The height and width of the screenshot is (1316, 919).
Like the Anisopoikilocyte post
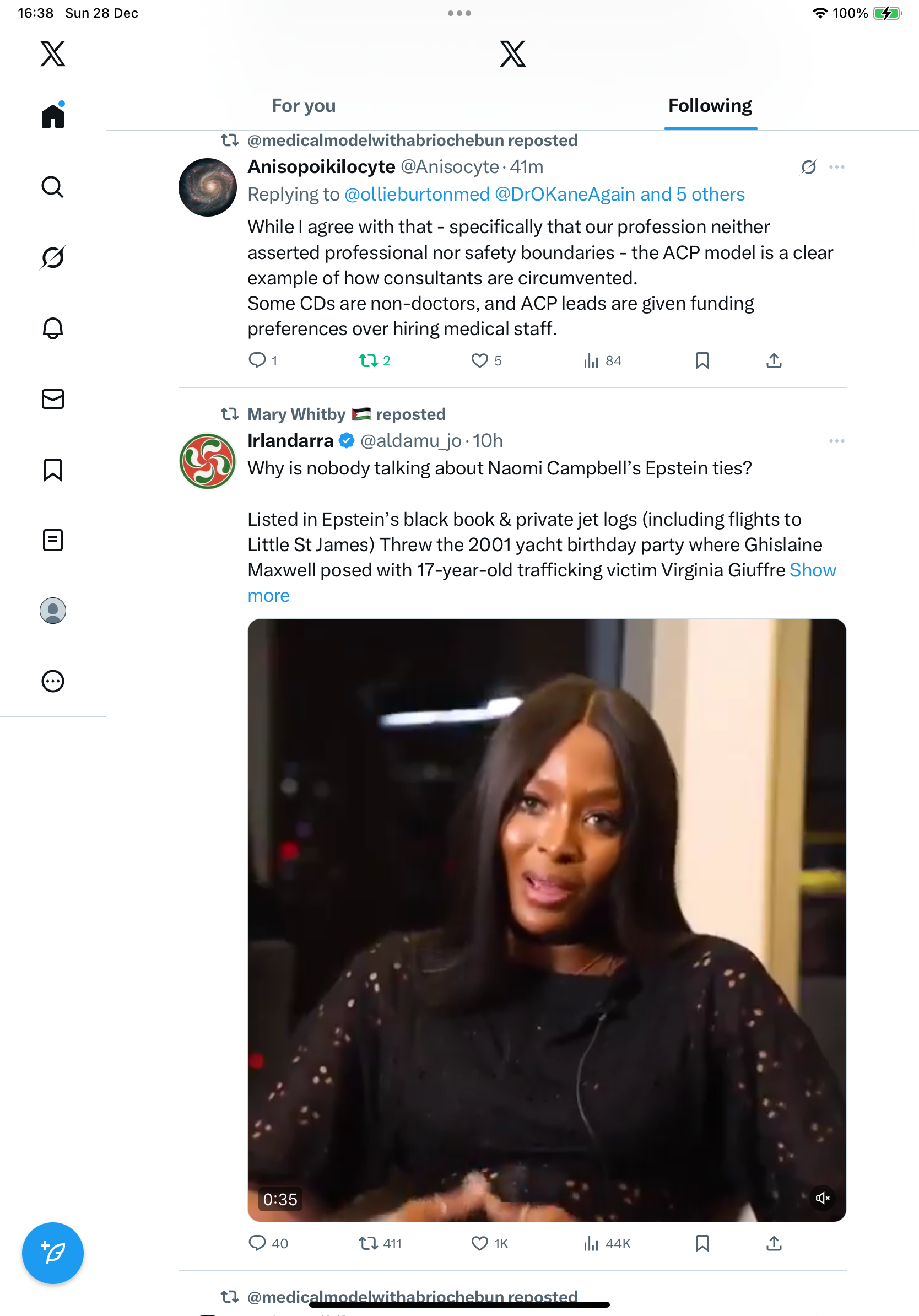(x=479, y=360)
